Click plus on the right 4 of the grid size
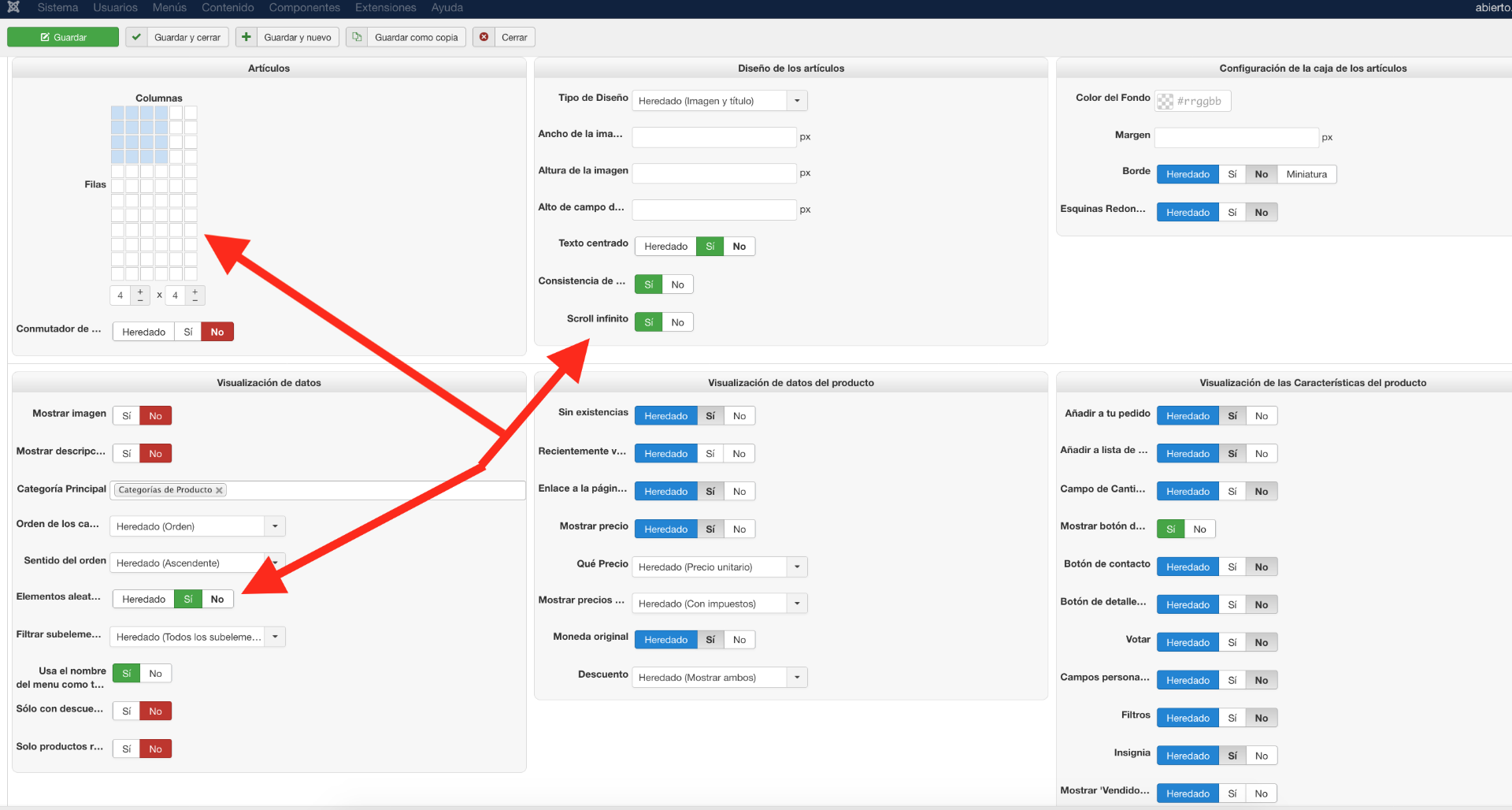Image resolution: width=1512 pixels, height=810 pixels. 195,292
